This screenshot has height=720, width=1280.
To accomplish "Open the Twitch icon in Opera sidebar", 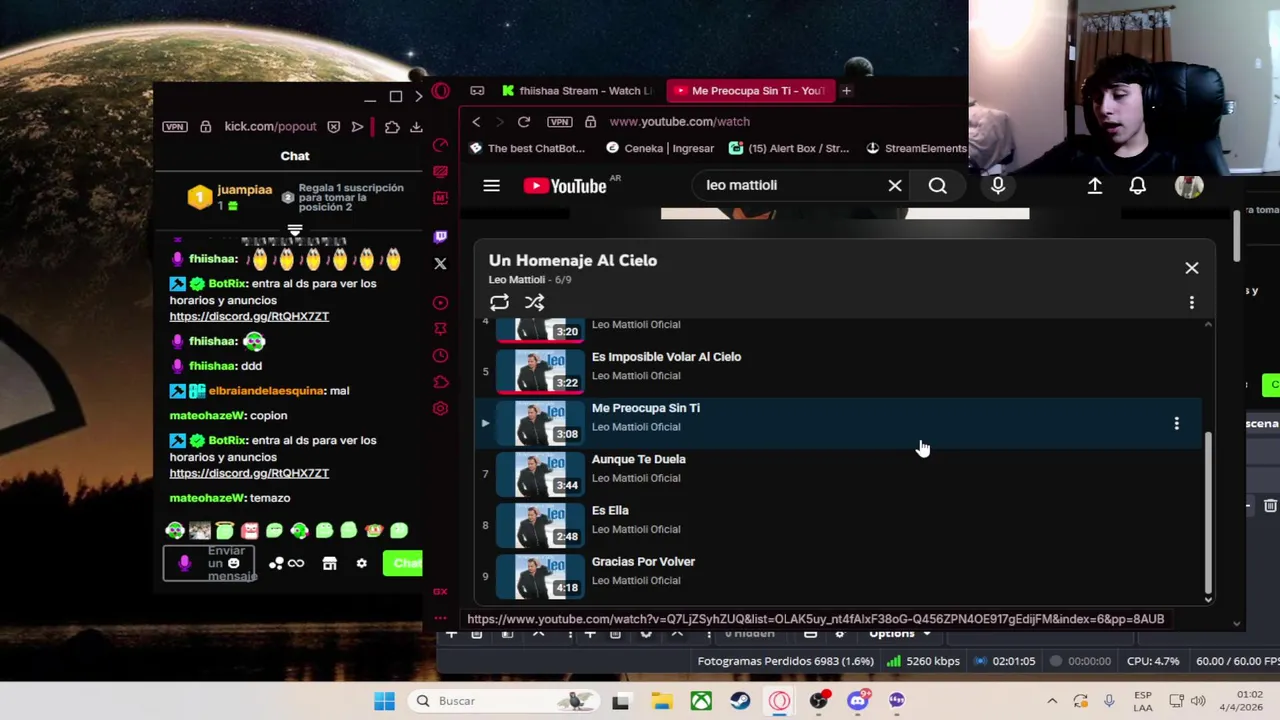I will click(x=440, y=236).
